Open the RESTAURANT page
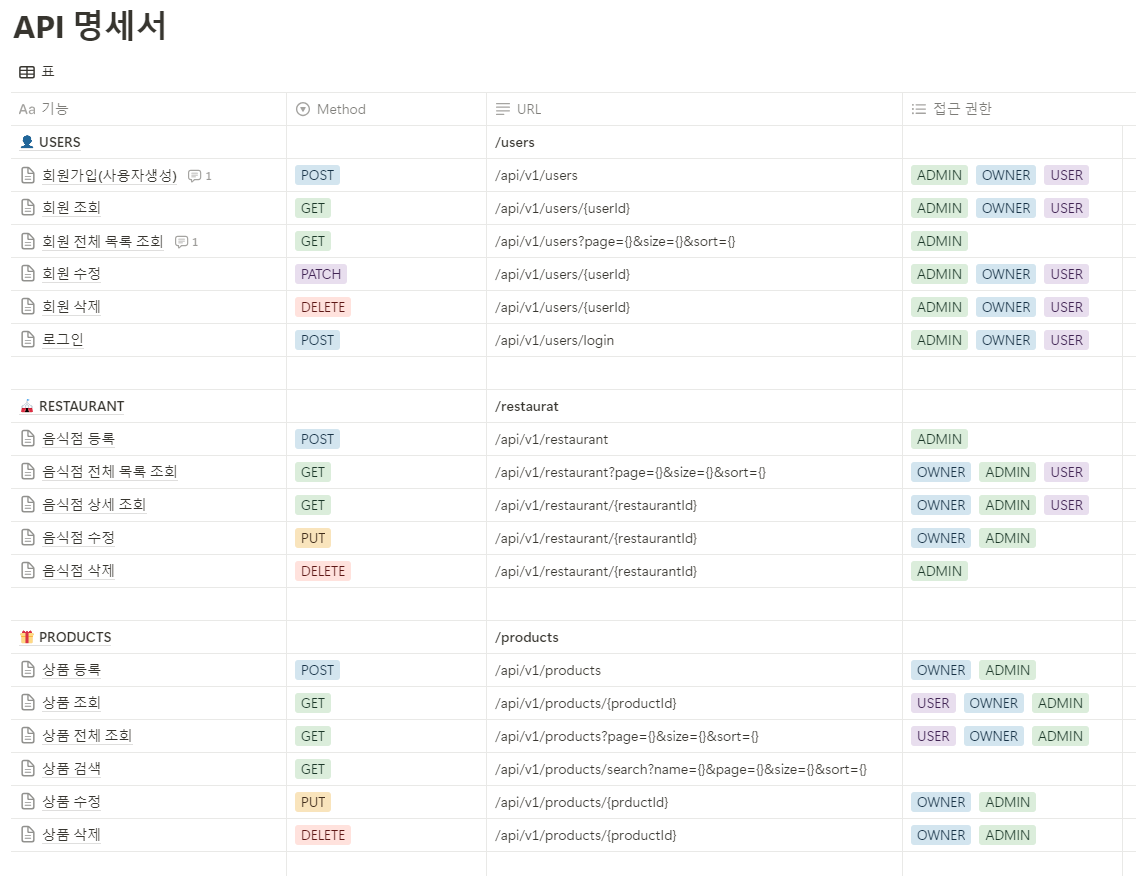This screenshot has width=1136, height=876. [x=81, y=406]
